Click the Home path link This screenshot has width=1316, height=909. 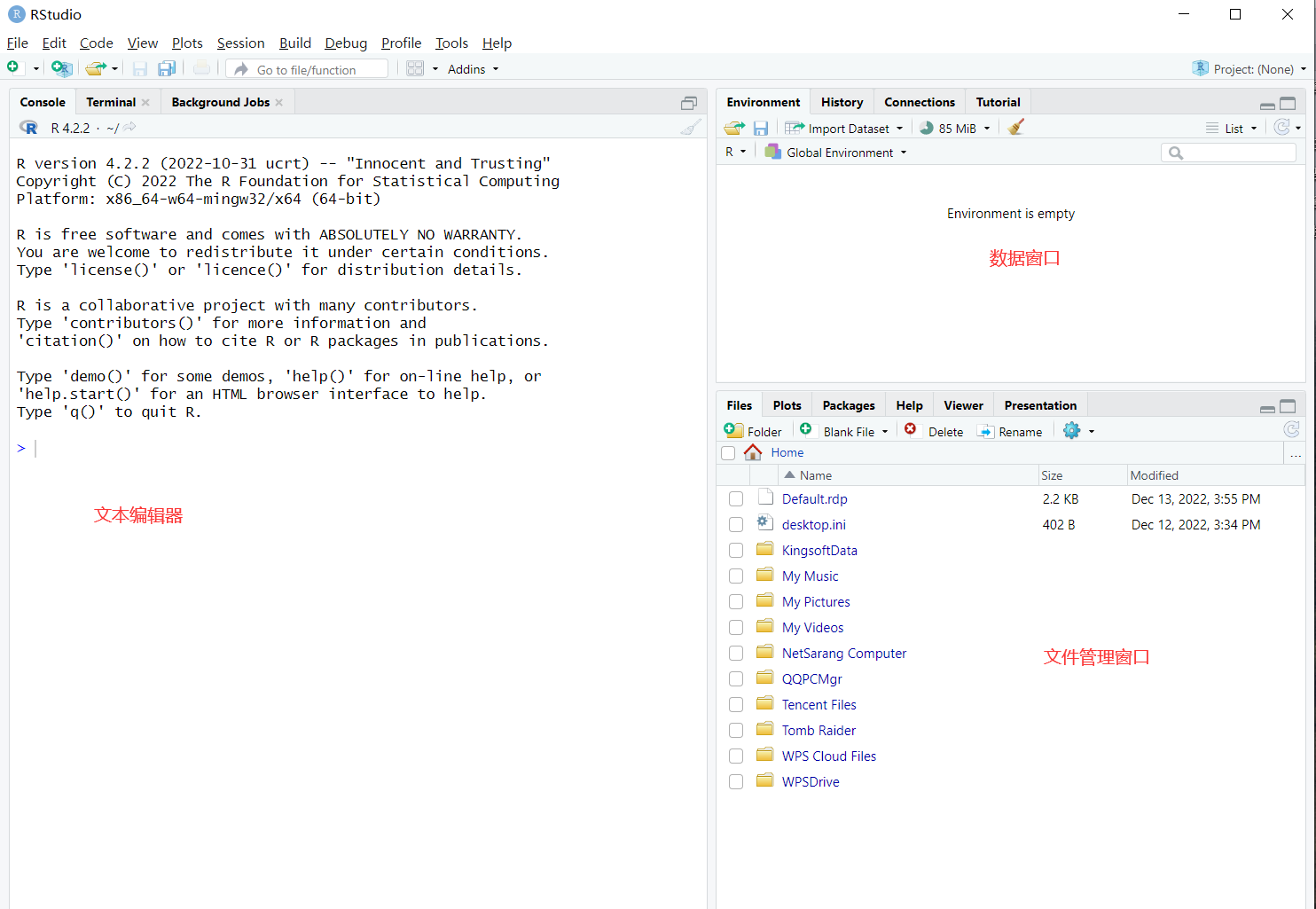pos(787,452)
